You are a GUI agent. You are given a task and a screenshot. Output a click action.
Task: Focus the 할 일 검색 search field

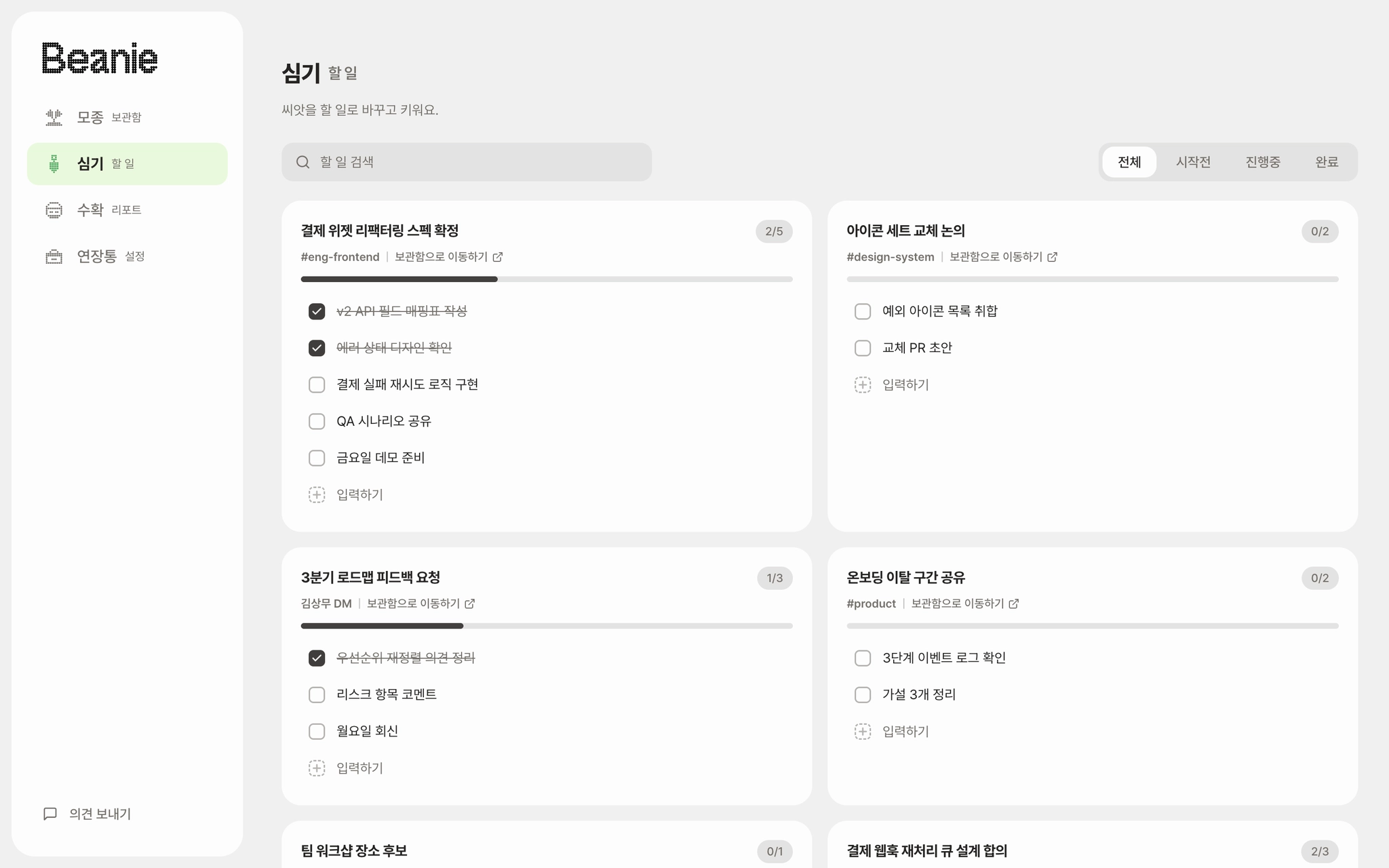[x=467, y=162]
